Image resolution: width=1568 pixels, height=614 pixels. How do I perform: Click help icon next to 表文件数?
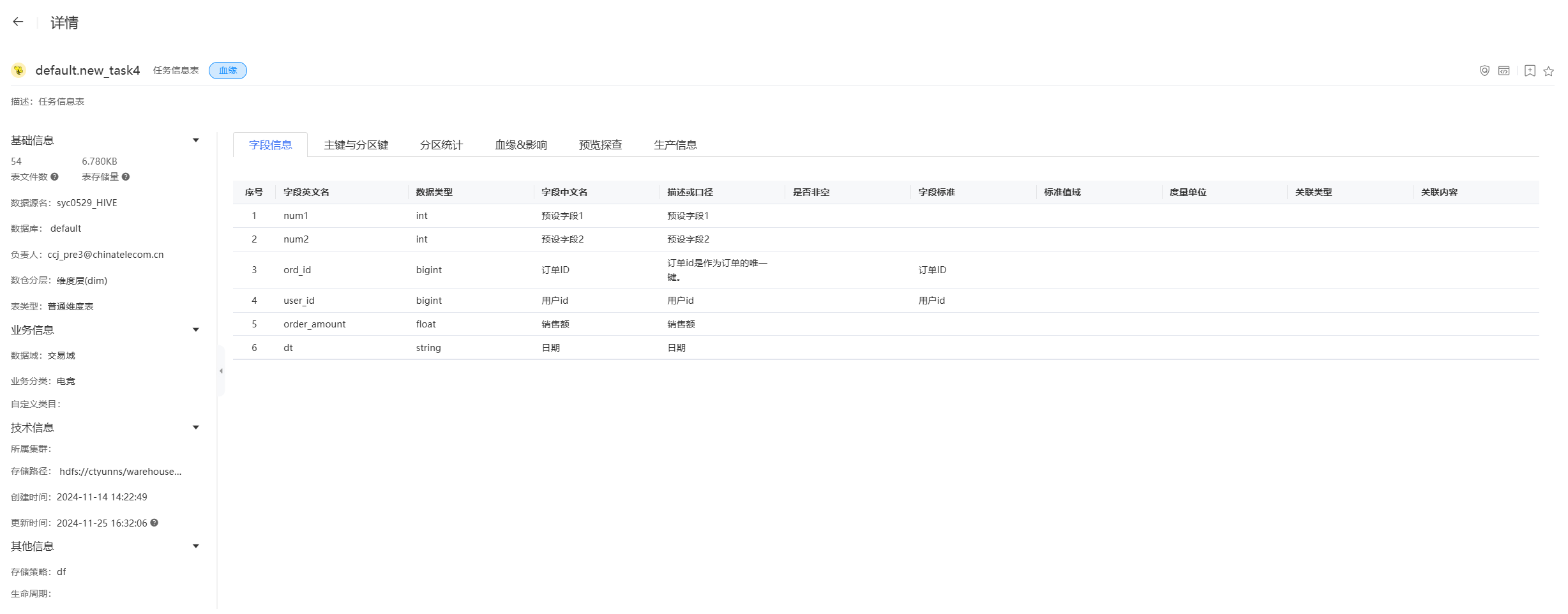(54, 177)
